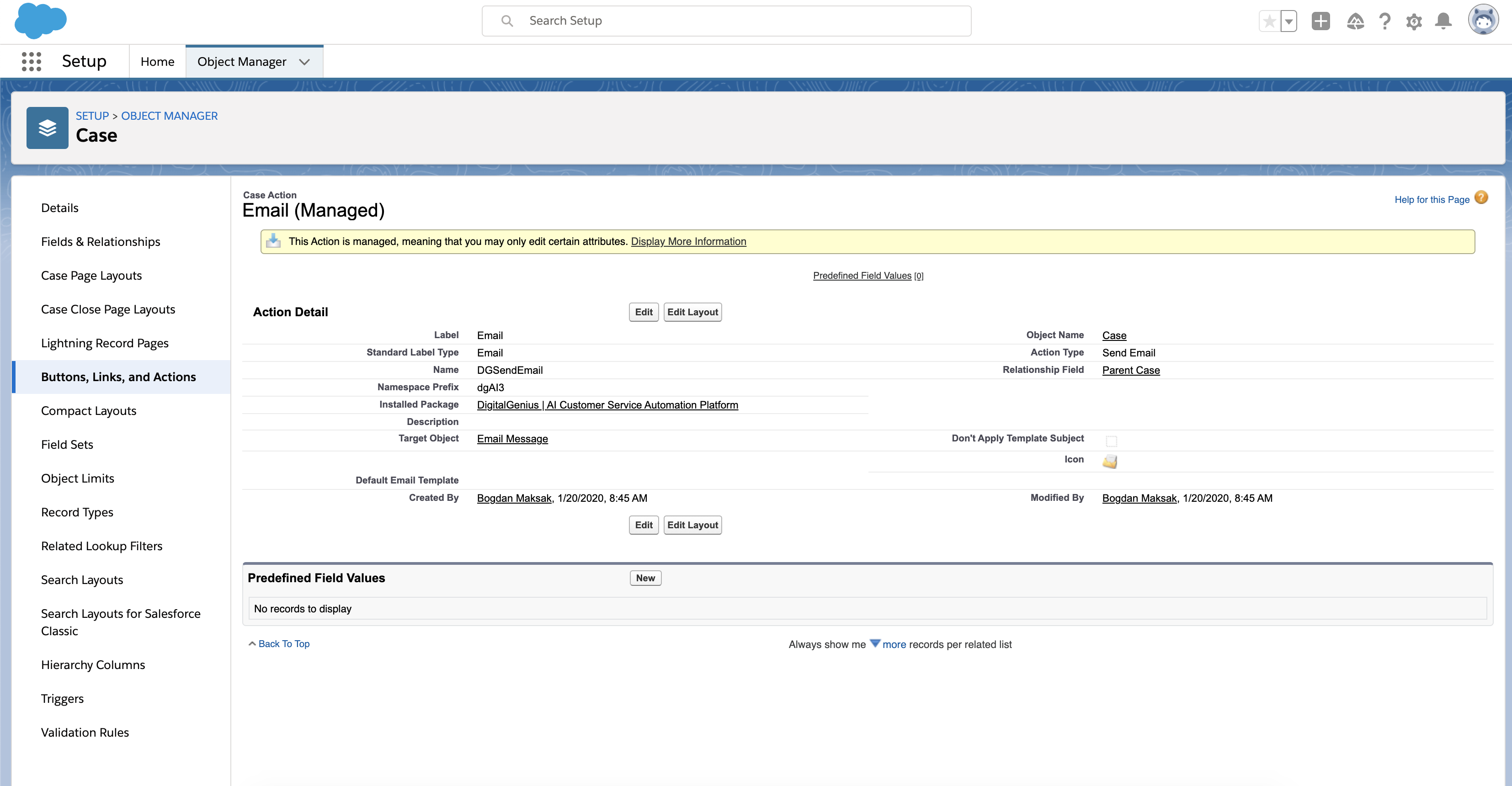Focus the Search Setup input field

(x=727, y=21)
